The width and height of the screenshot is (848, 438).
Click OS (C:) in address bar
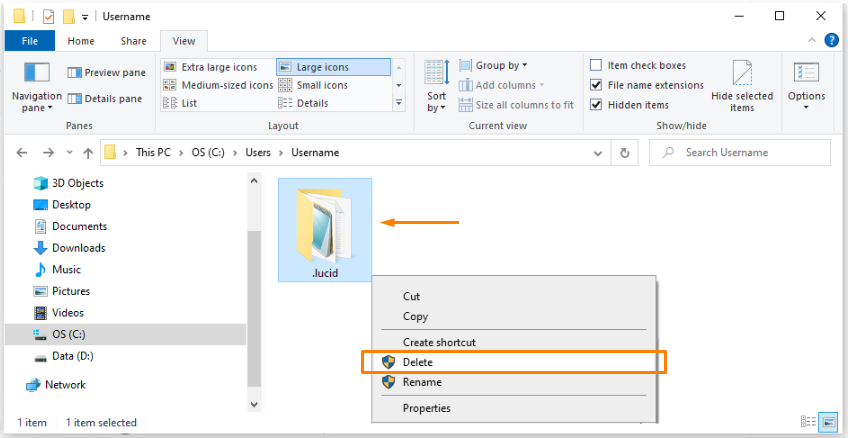click(207, 152)
